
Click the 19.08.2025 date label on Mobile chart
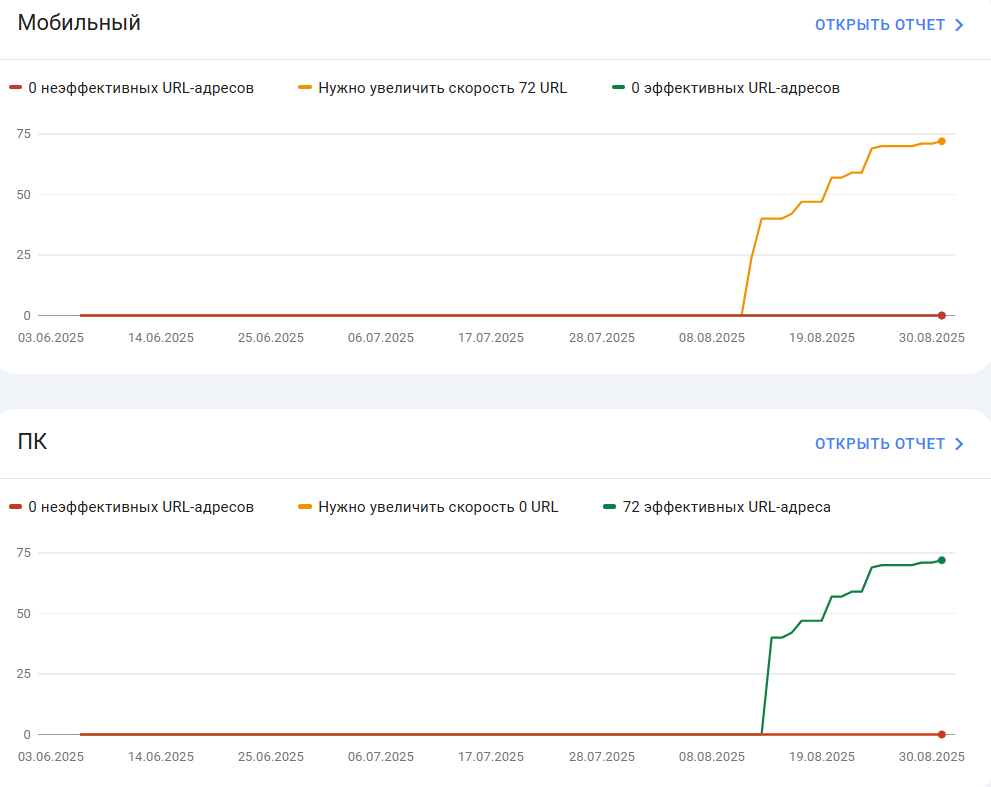(822, 338)
